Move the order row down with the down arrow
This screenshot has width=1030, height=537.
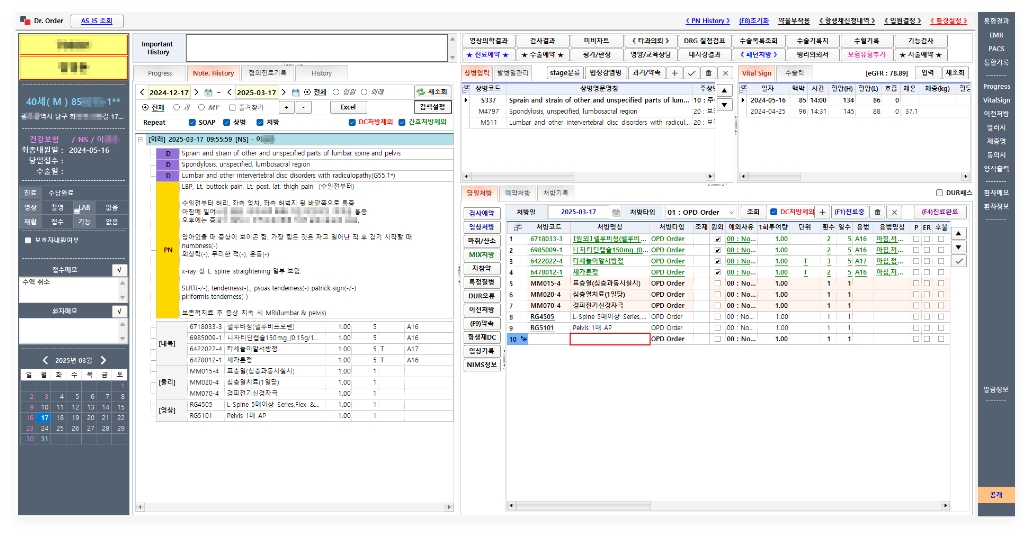click(960, 246)
